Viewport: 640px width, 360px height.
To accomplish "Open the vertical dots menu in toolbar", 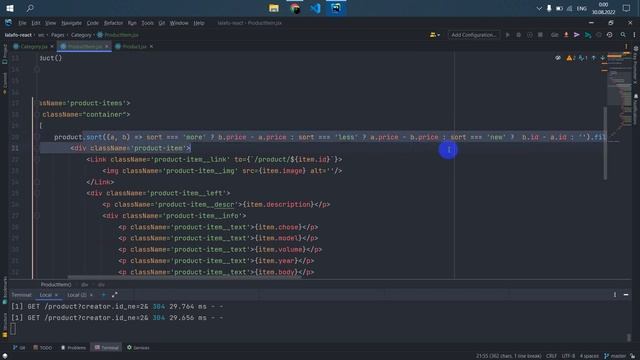I will coord(634,35).
